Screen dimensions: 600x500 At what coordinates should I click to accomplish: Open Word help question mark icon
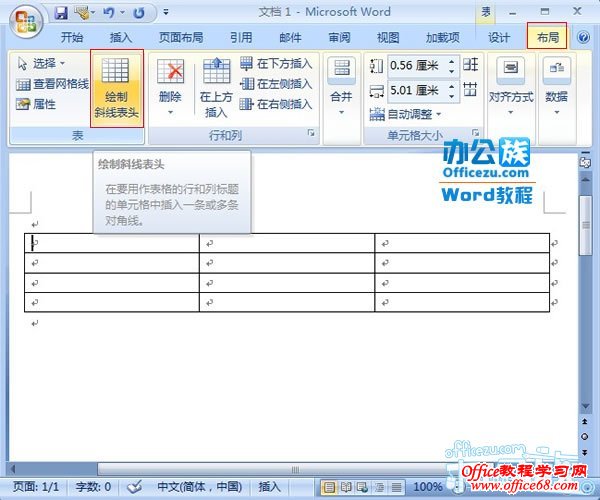click(583, 37)
